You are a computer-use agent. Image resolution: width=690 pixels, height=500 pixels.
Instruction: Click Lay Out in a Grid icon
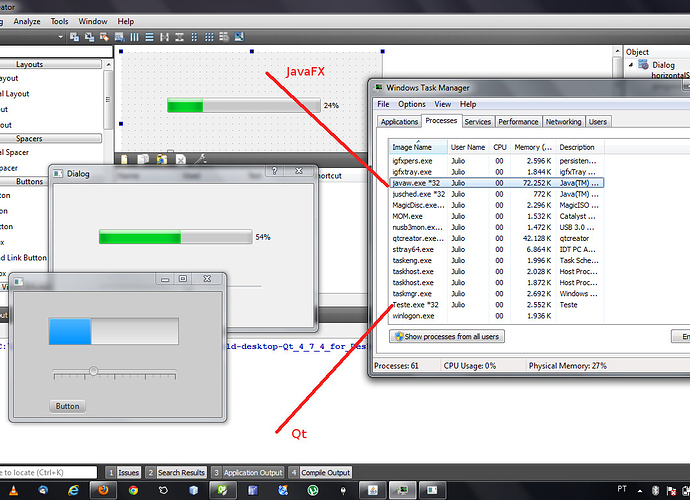coord(209,37)
